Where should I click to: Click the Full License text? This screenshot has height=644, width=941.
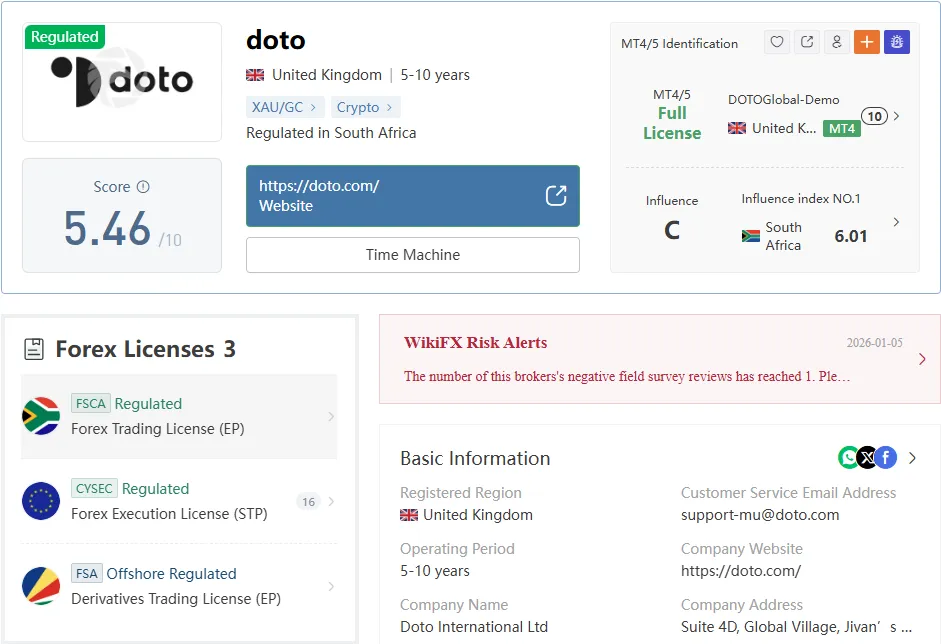point(672,123)
